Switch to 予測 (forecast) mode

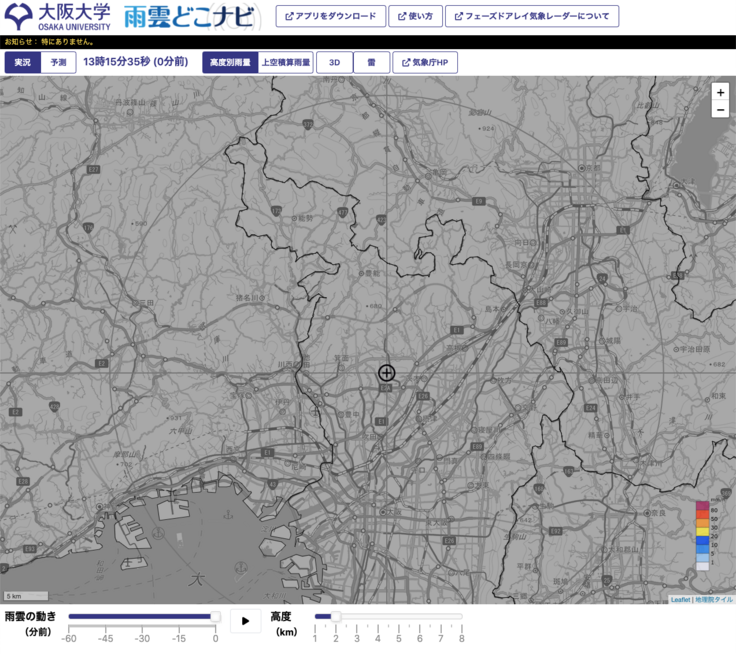tap(58, 62)
